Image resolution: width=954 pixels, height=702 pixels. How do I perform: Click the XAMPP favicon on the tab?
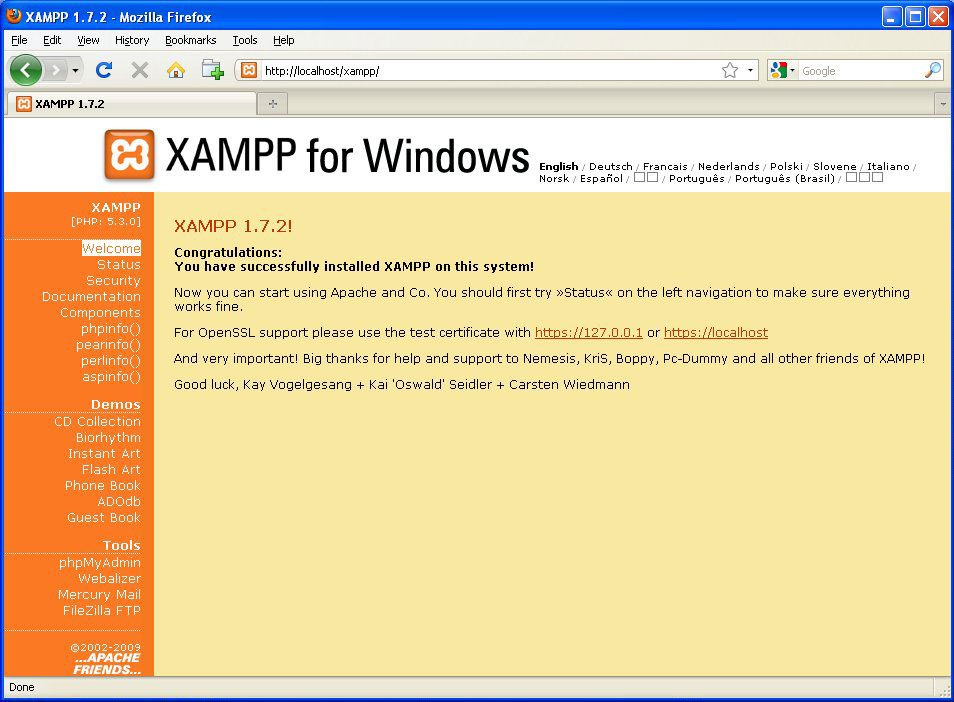(x=24, y=104)
